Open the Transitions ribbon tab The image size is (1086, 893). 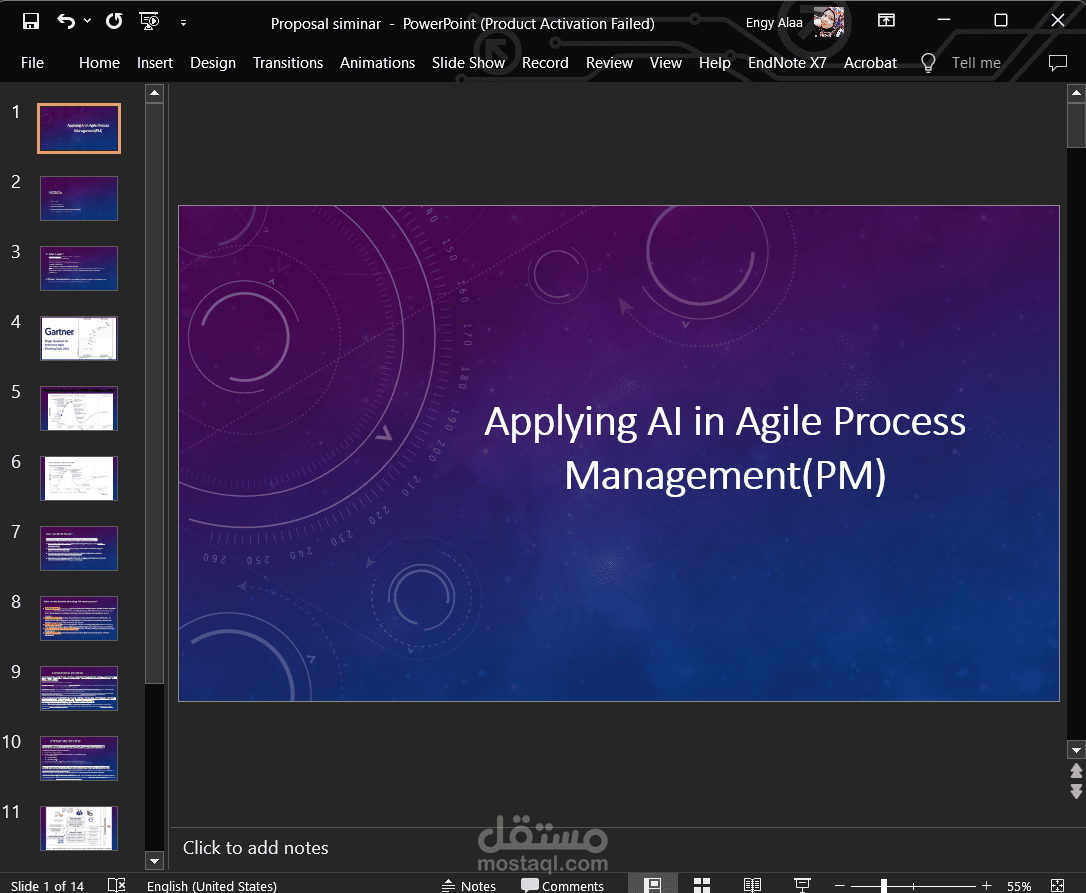(287, 63)
